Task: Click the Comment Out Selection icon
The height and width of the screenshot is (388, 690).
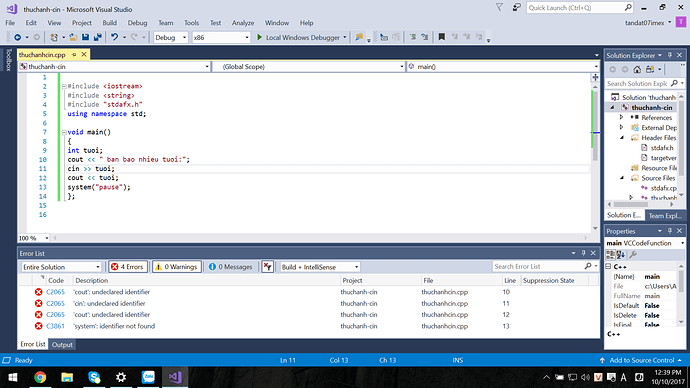Action: pyautogui.click(x=413, y=37)
